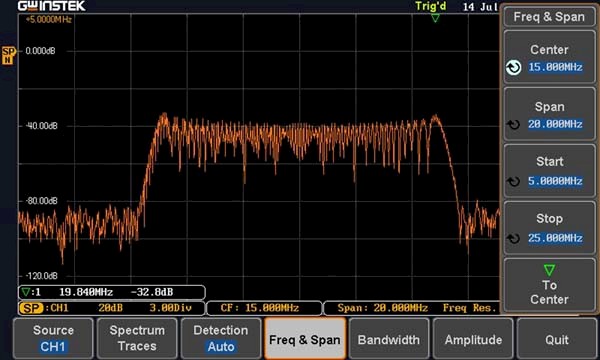Click the knob icon next to Start frequency
The height and width of the screenshot is (360, 600).
[x=514, y=181]
